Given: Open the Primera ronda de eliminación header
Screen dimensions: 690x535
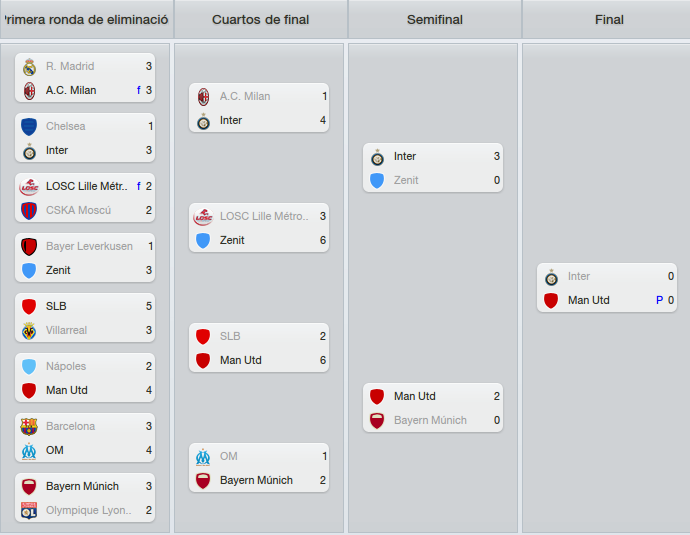Looking at the screenshot, I should [86, 20].
